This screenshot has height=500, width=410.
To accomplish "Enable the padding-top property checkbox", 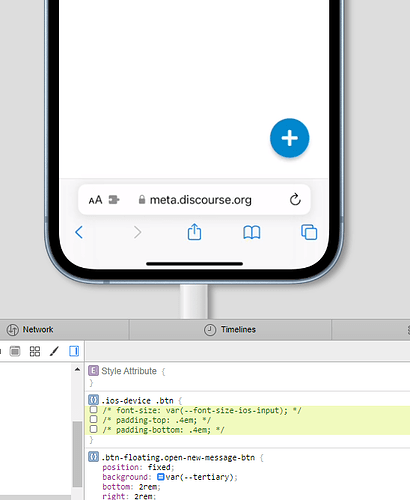I will pos(94,419).
